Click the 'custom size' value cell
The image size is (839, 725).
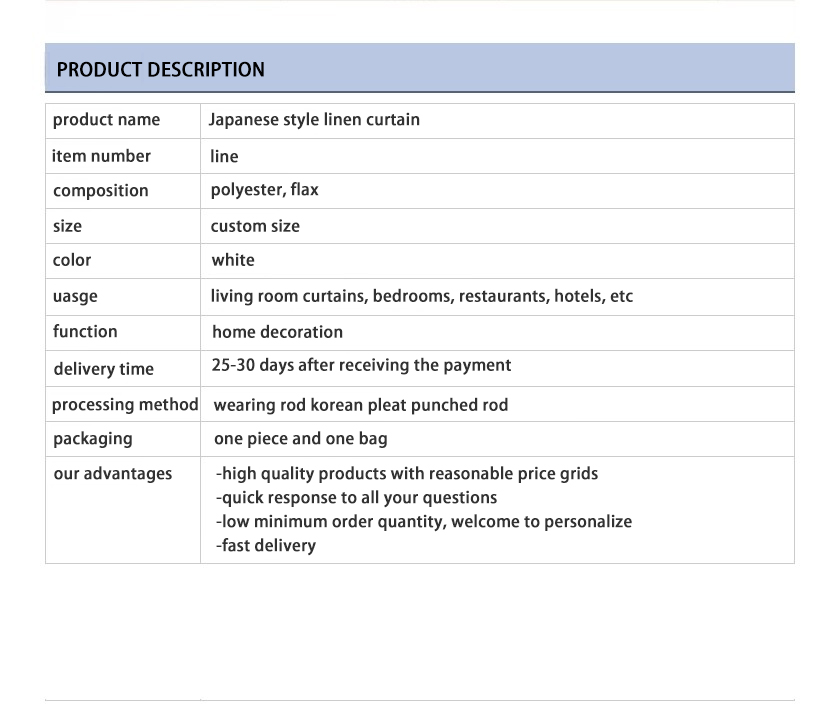click(255, 226)
